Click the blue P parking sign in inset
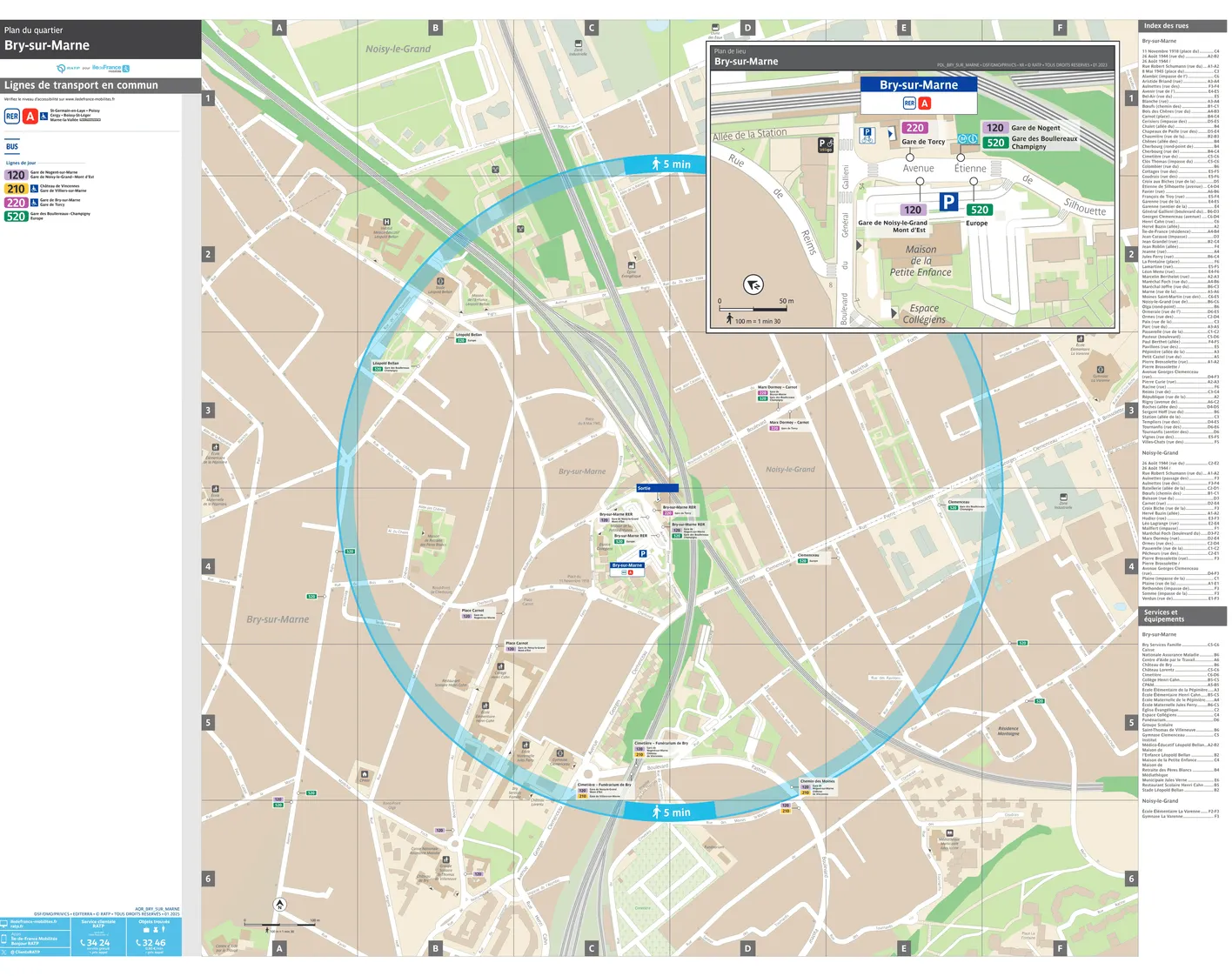 (948, 202)
